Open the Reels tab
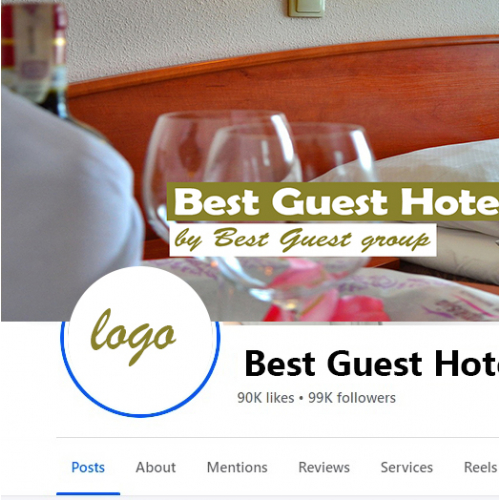This screenshot has height=500, width=500. pos(481,467)
